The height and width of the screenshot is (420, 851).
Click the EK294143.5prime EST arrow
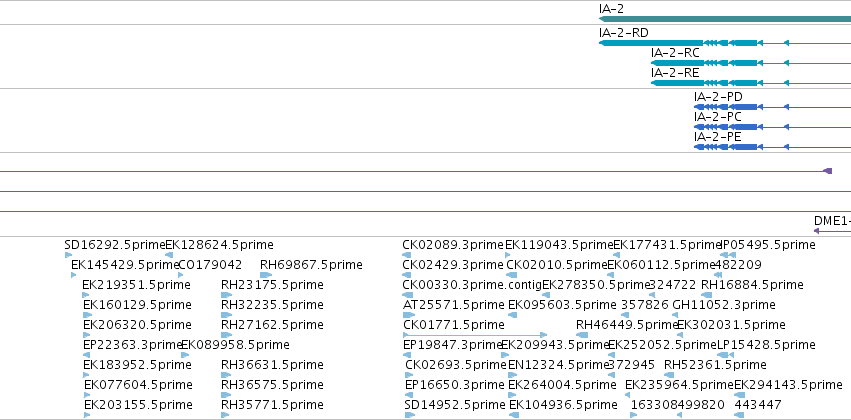[738, 395]
